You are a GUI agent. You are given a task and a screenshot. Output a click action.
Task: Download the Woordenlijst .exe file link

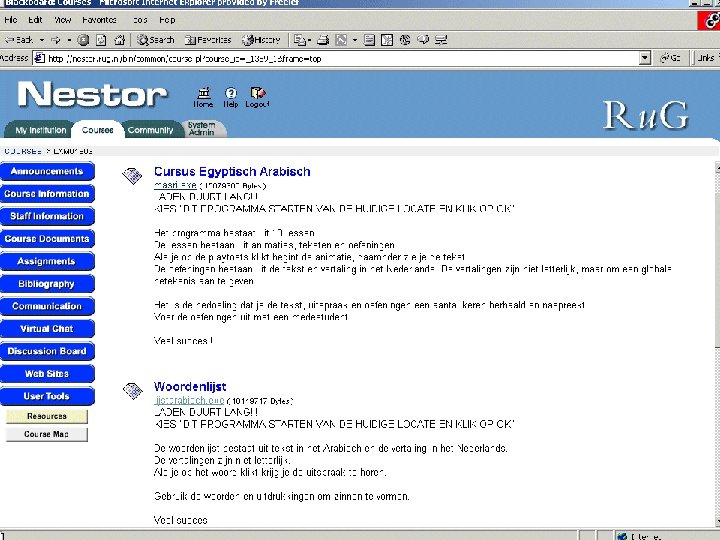tap(189, 400)
